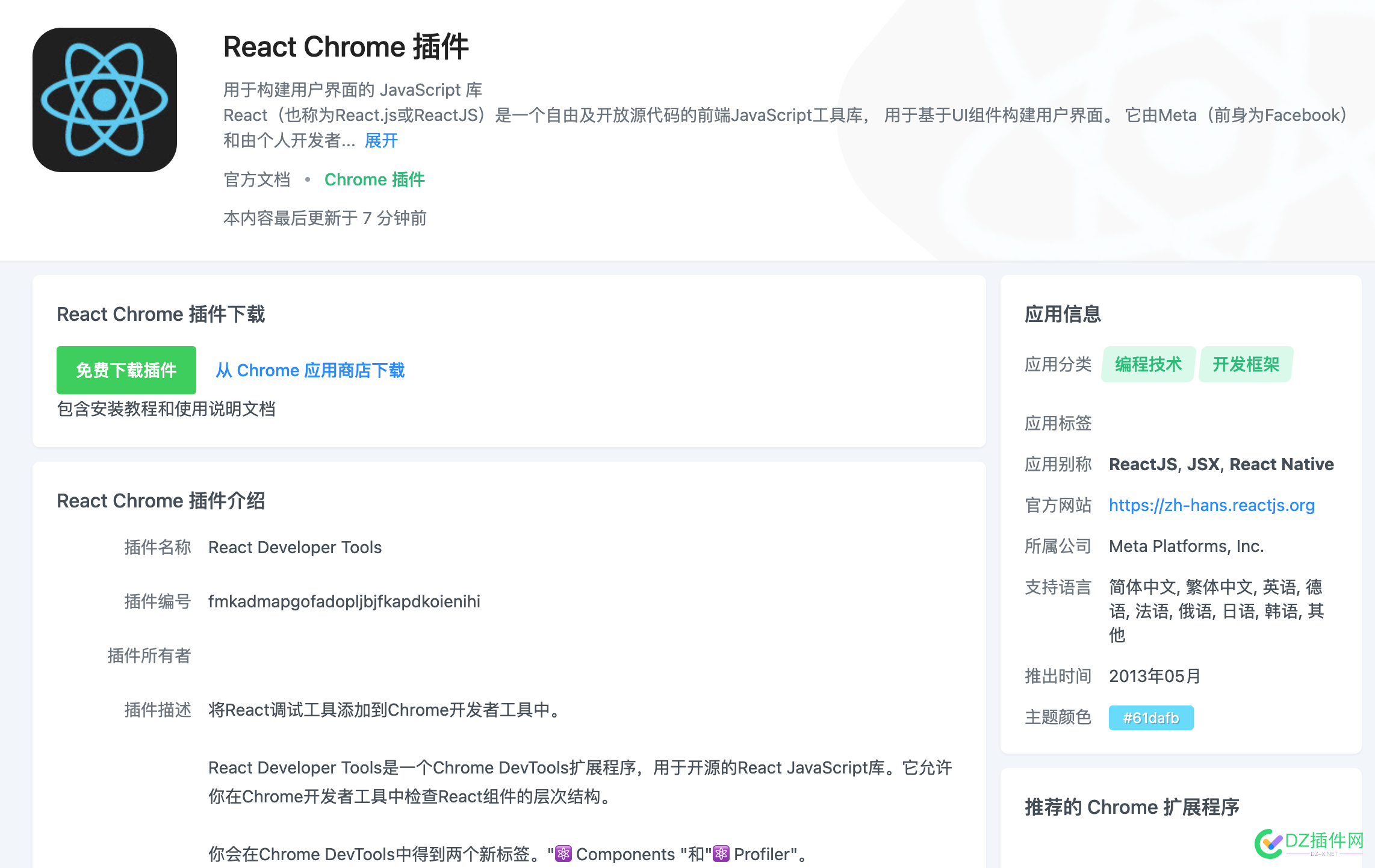Screen dimensions: 1375x868
Task: Open the 官方文档 tab
Action: coord(257,179)
